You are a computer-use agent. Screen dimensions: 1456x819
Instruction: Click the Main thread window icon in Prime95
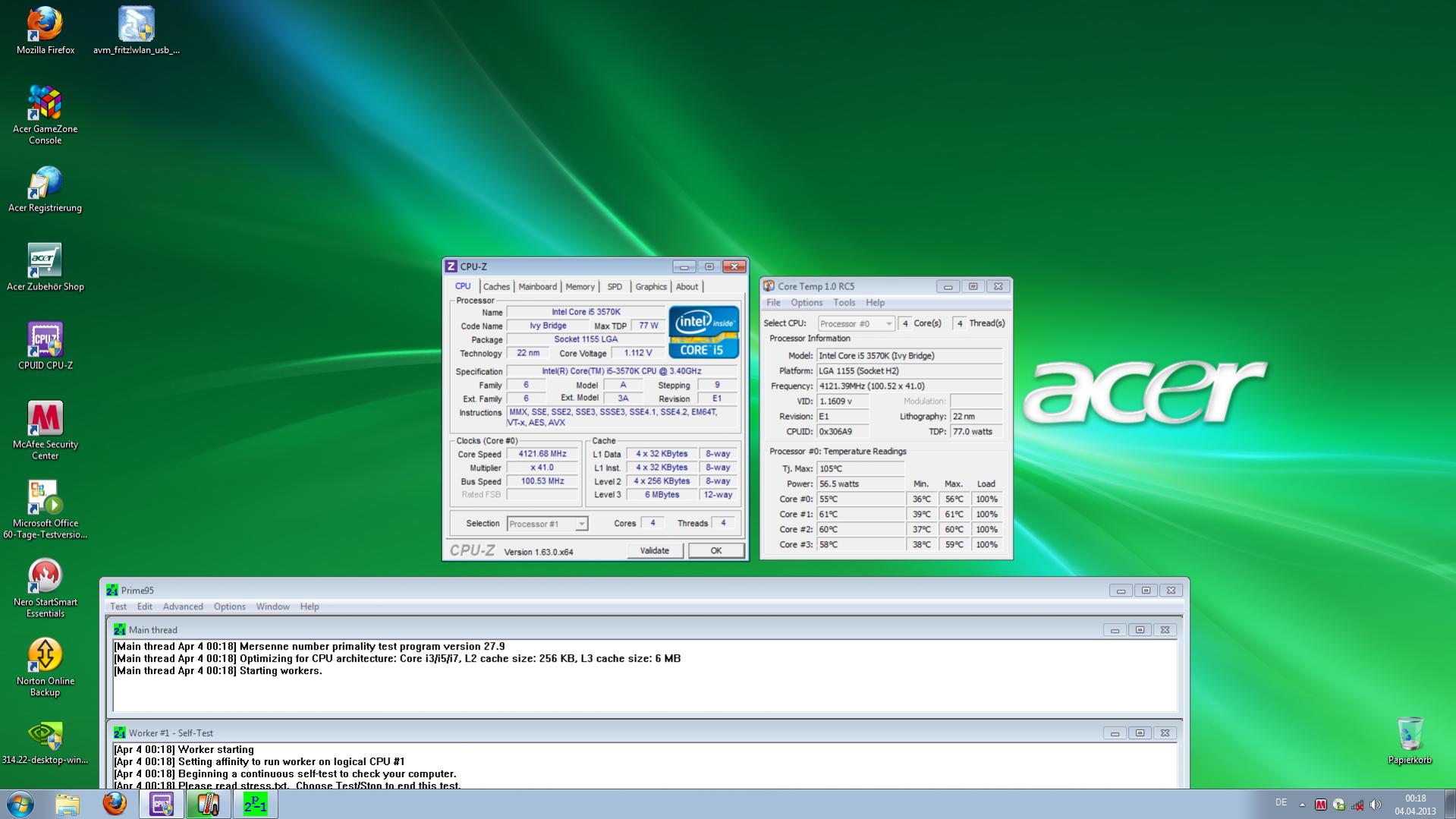pyautogui.click(x=119, y=629)
